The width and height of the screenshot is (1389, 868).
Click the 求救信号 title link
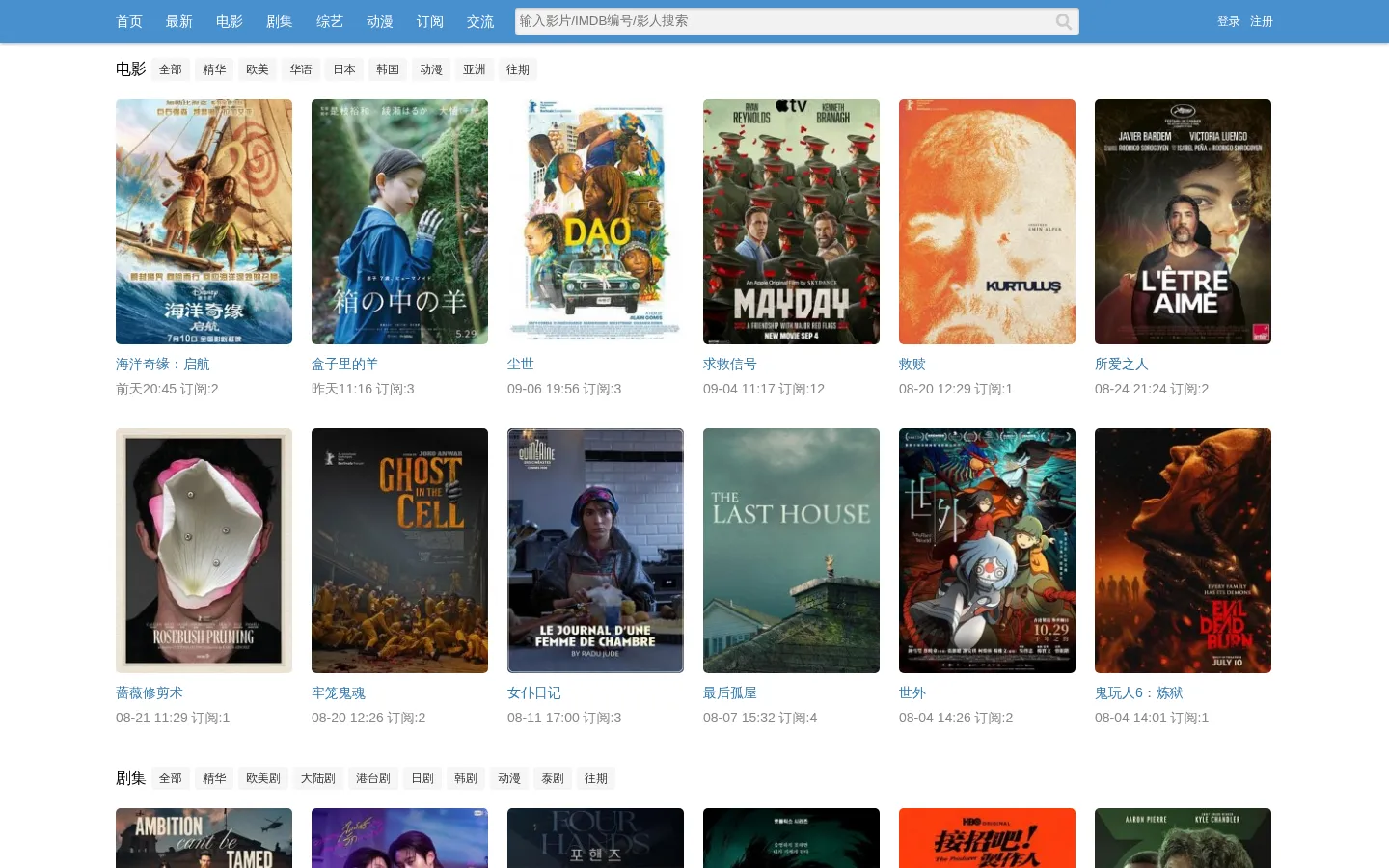coord(730,364)
